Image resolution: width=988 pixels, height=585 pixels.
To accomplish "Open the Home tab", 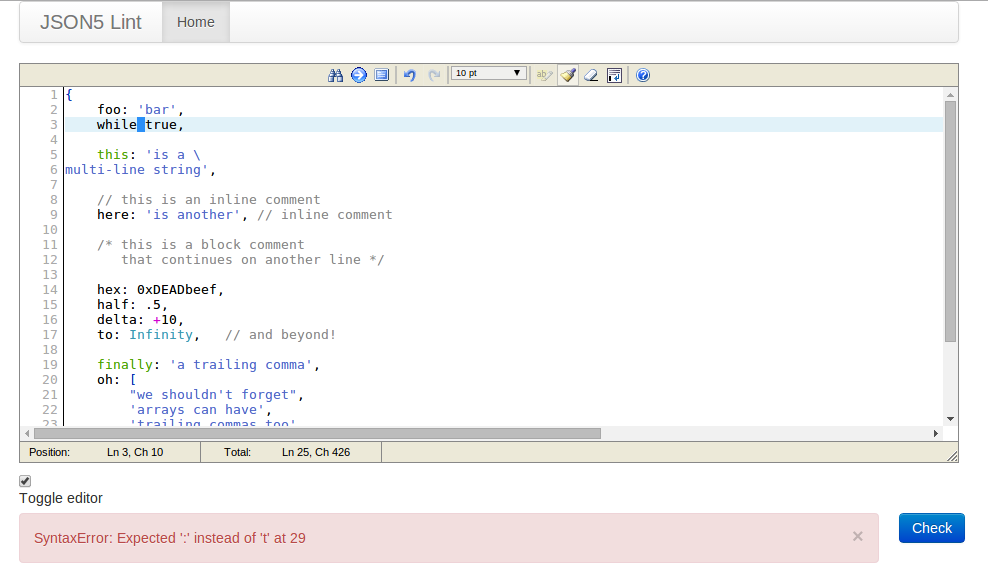I will (x=195, y=22).
